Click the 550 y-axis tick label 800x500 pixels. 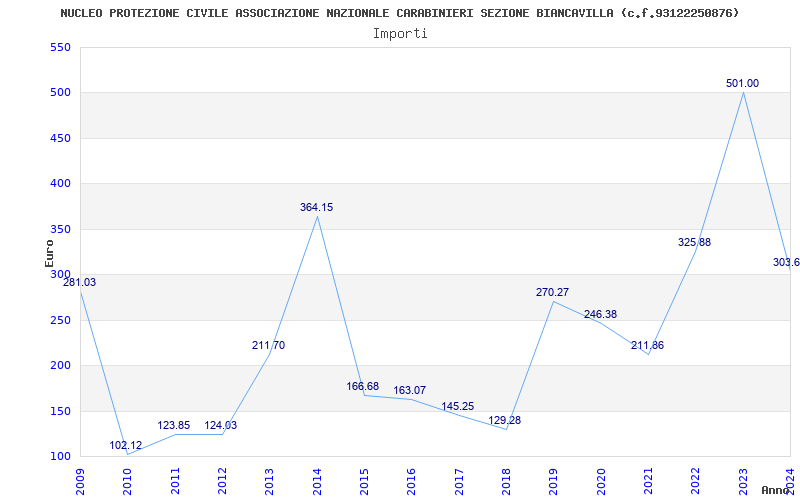(60, 47)
